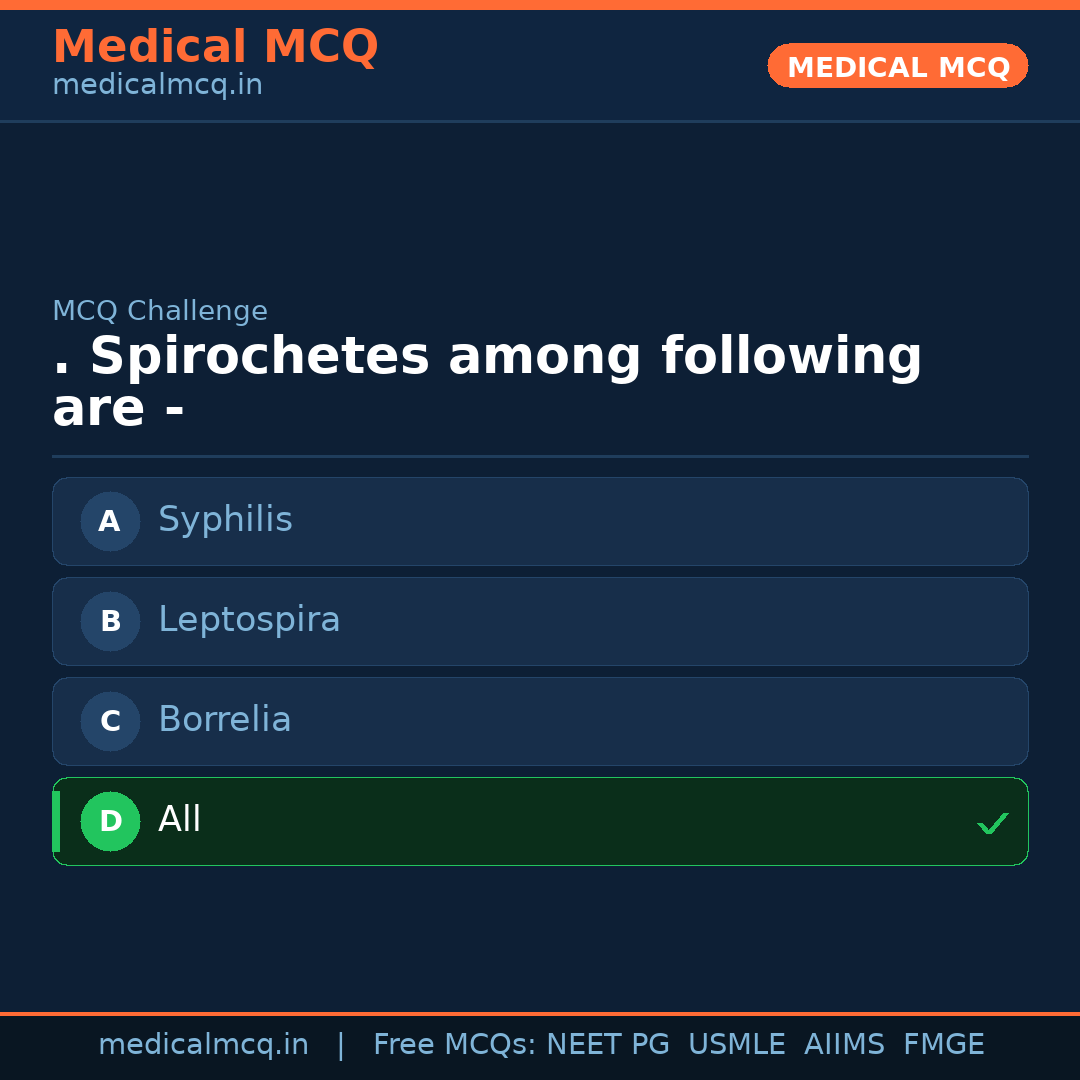Switch to the USMLE section
The image size is (1080, 1080).
pyautogui.click(x=737, y=1044)
